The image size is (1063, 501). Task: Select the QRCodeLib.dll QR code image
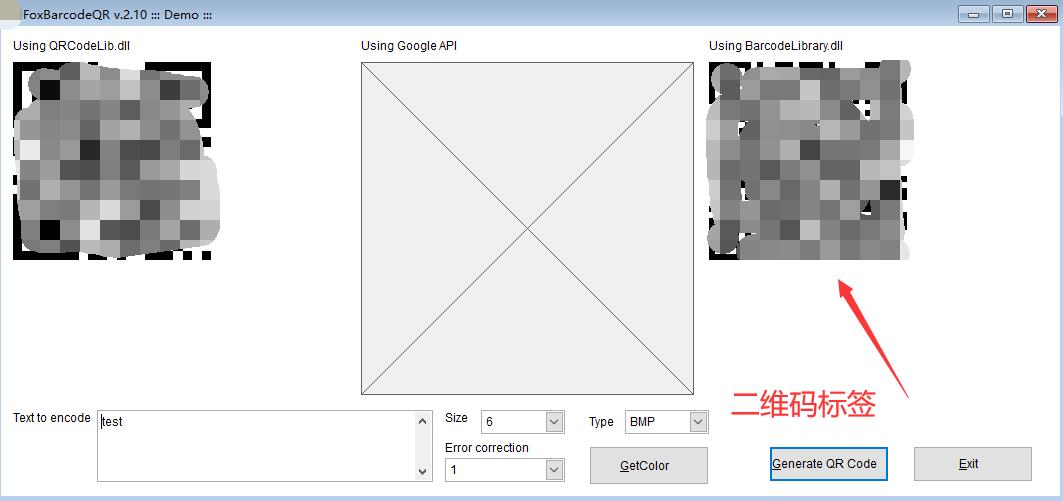point(112,160)
